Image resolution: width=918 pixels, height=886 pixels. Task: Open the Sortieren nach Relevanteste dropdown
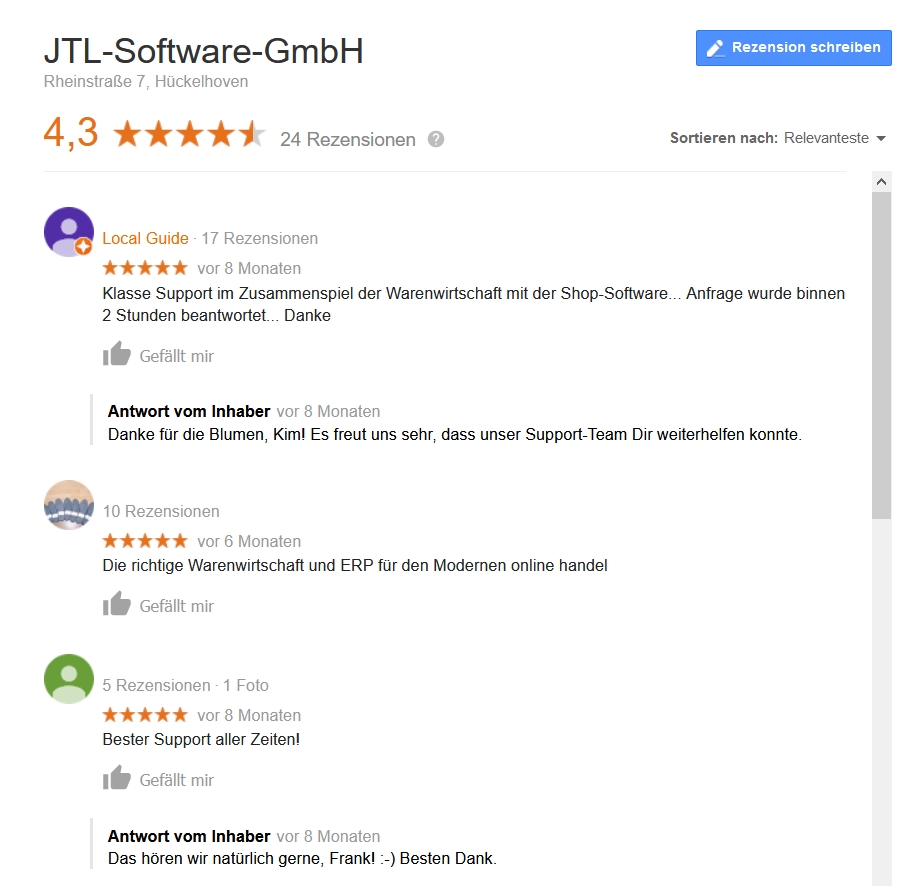[x=778, y=138]
